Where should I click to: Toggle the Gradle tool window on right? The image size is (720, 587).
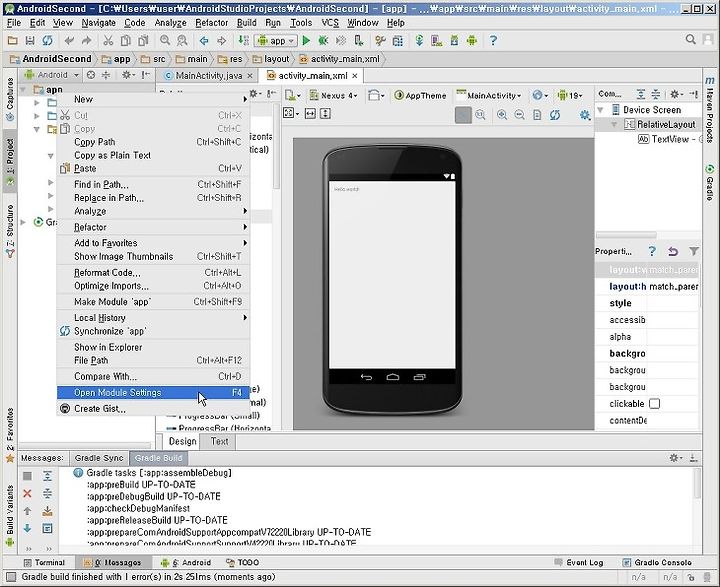click(709, 182)
